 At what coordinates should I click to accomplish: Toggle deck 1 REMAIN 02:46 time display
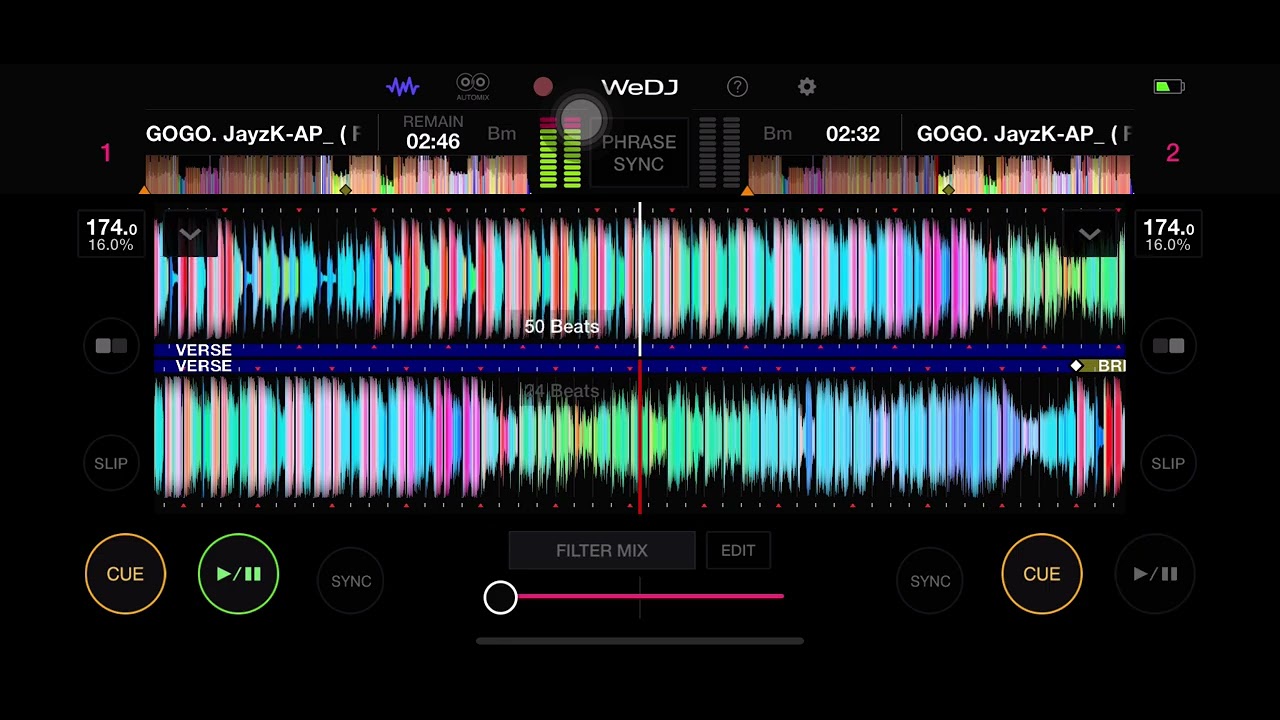pos(433,133)
